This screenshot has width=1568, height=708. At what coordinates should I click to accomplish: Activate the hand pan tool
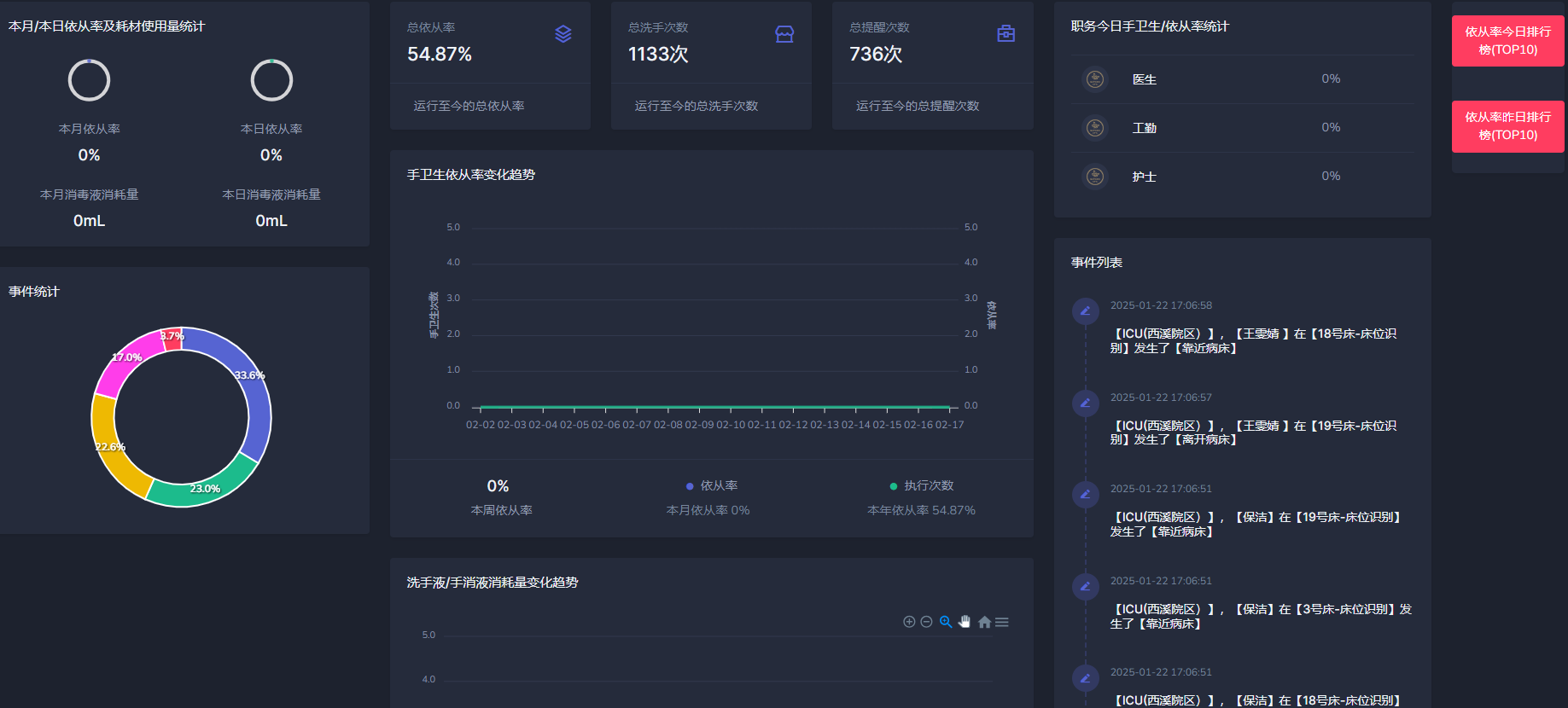coord(965,622)
